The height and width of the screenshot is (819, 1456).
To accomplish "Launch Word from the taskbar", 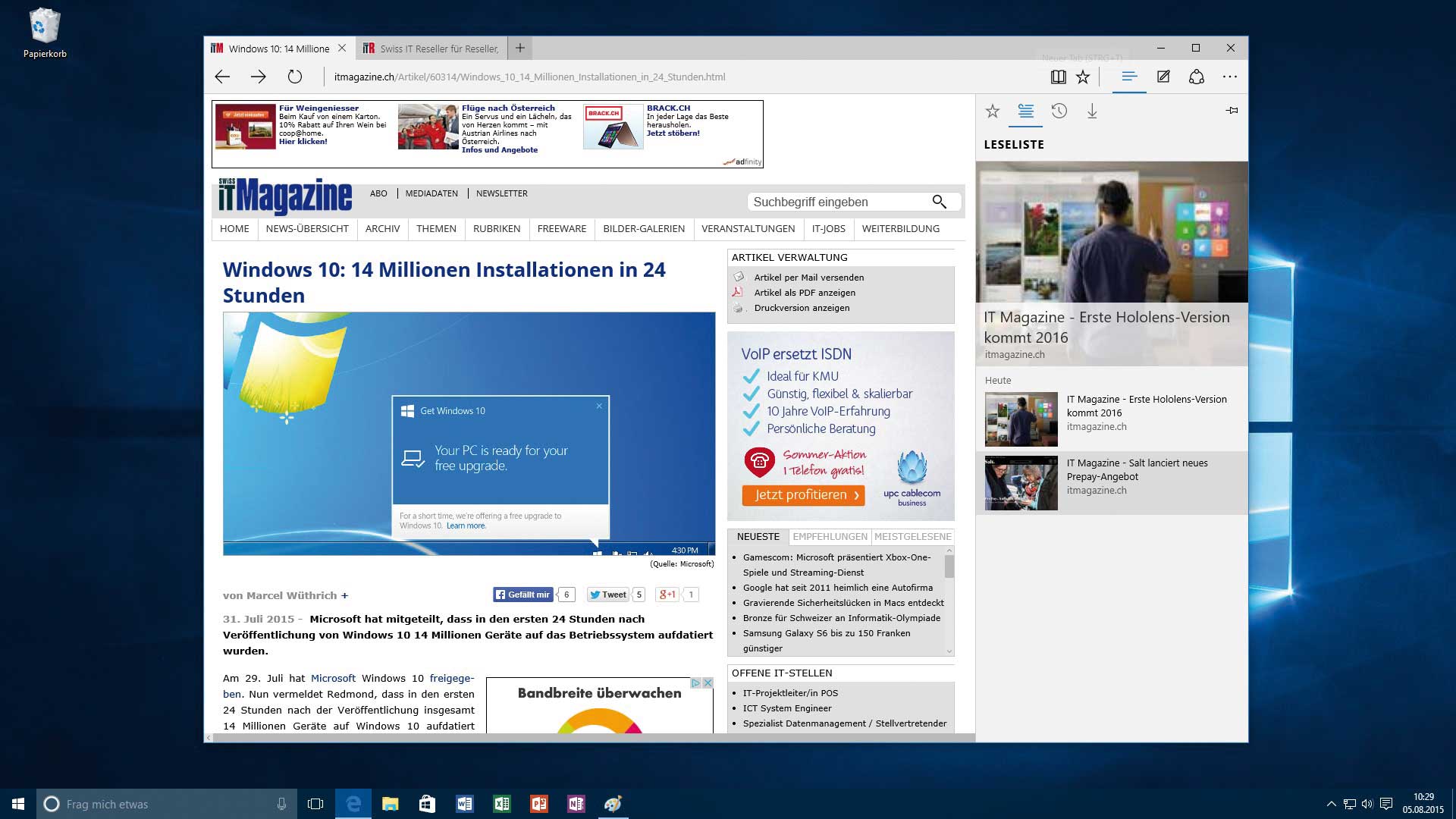I will (x=464, y=804).
